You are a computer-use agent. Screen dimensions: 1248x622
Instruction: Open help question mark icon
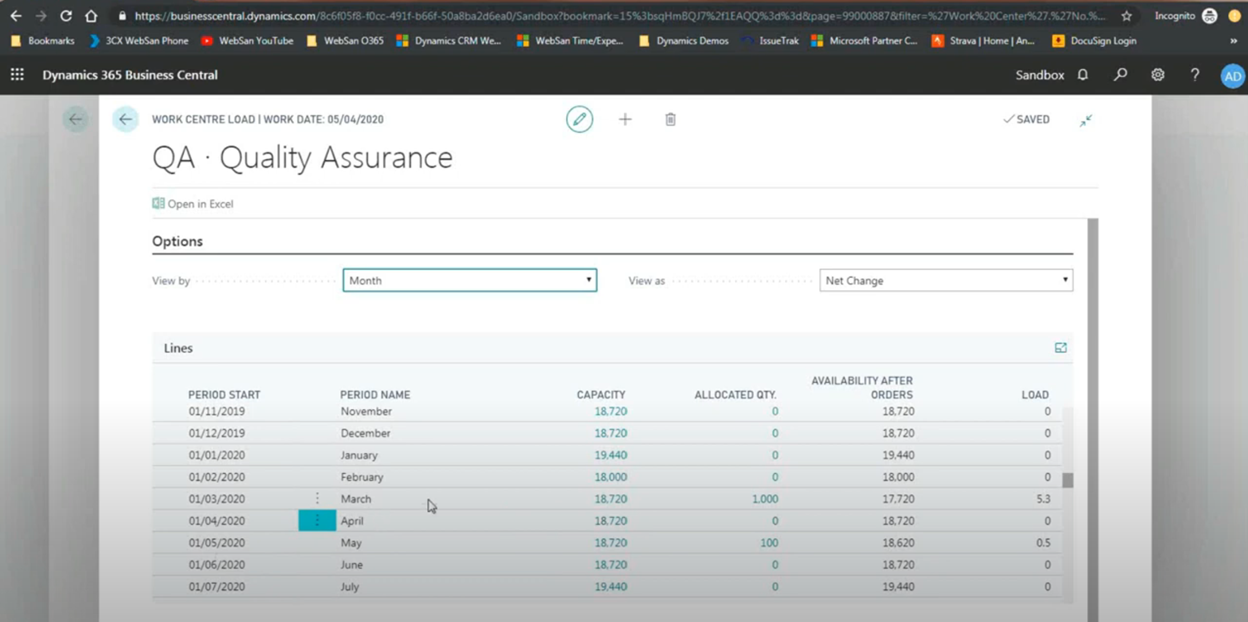point(1195,75)
